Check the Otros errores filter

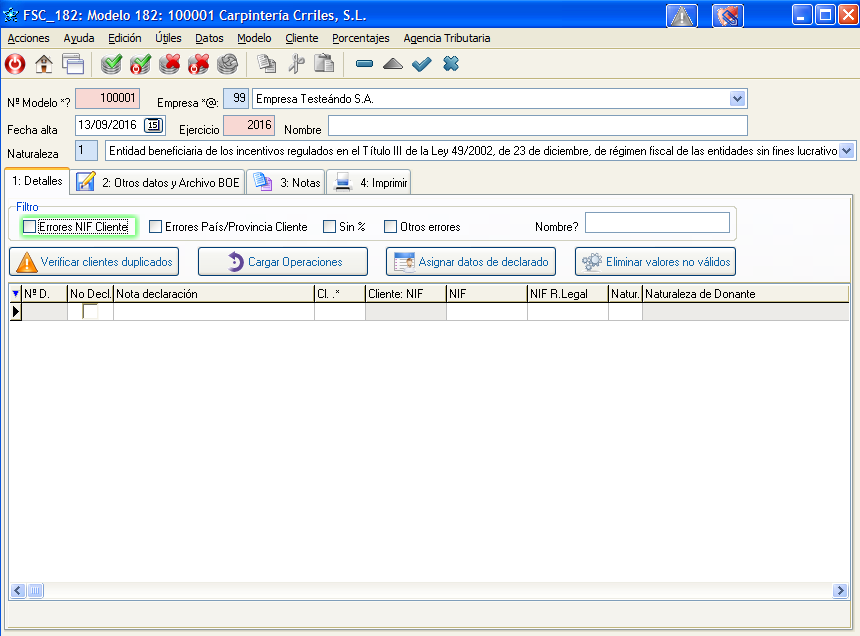[391, 227]
